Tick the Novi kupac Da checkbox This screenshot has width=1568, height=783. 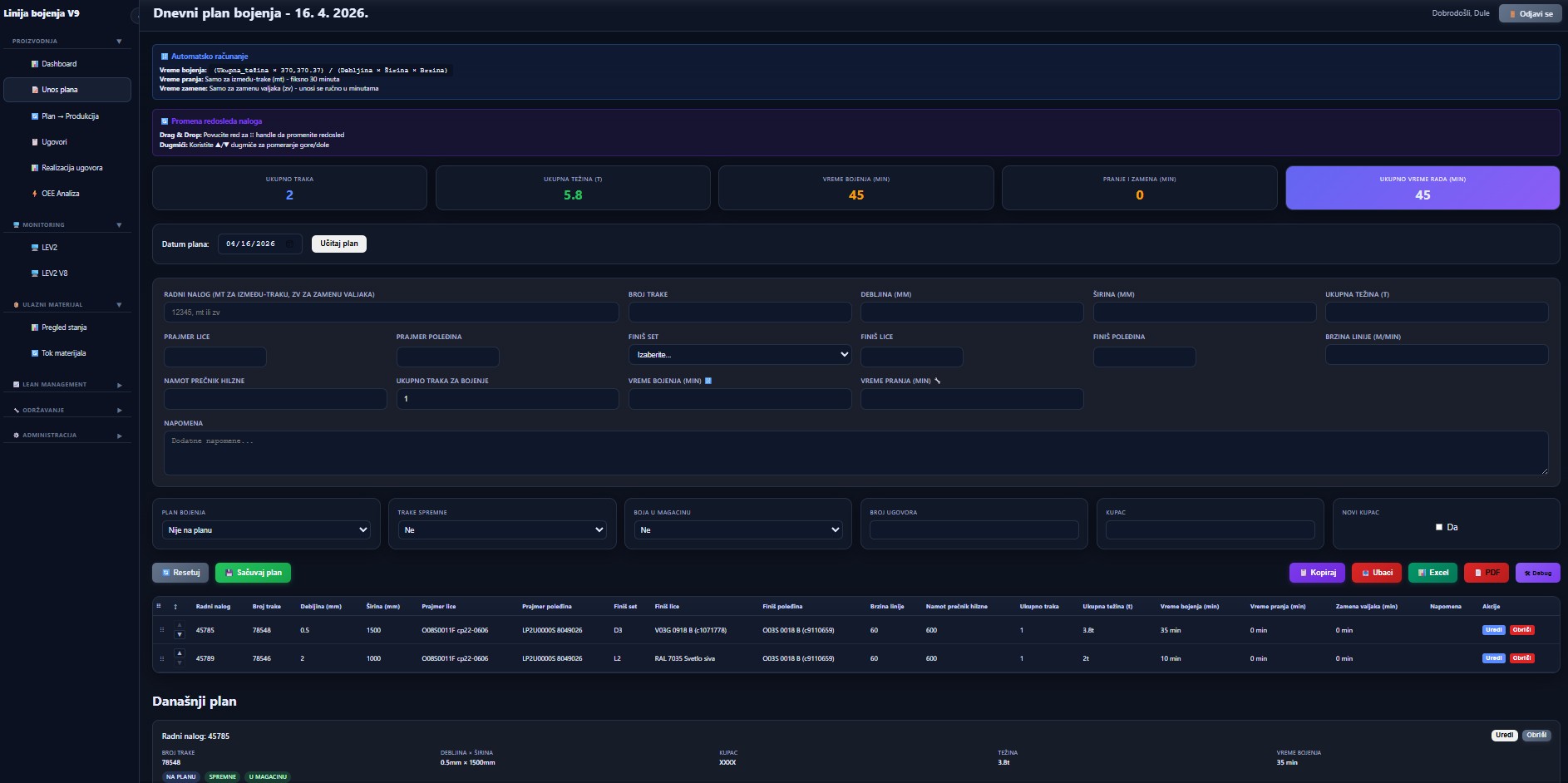click(1439, 527)
